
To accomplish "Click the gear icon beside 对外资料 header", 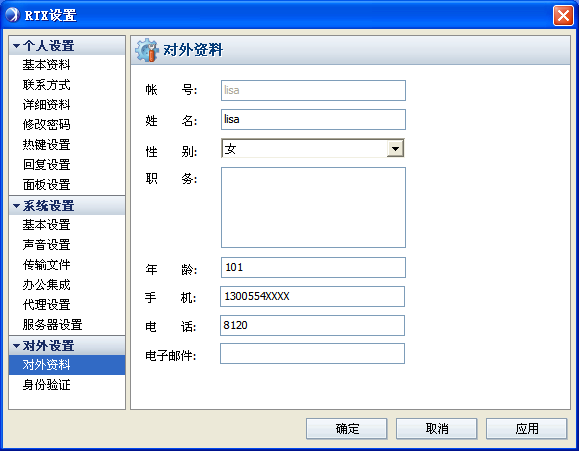I will coord(147,49).
